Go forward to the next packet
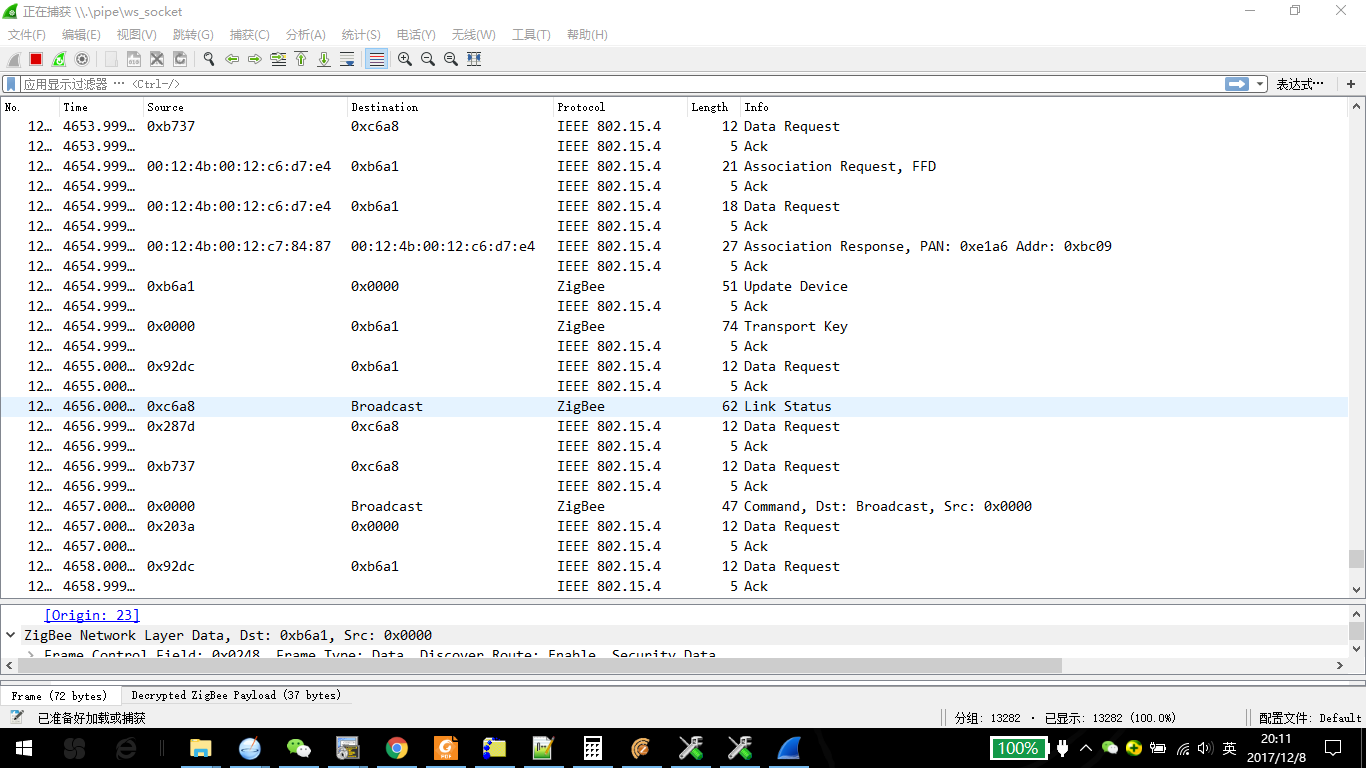The width and height of the screenshot is (1366, 768). 255,59
